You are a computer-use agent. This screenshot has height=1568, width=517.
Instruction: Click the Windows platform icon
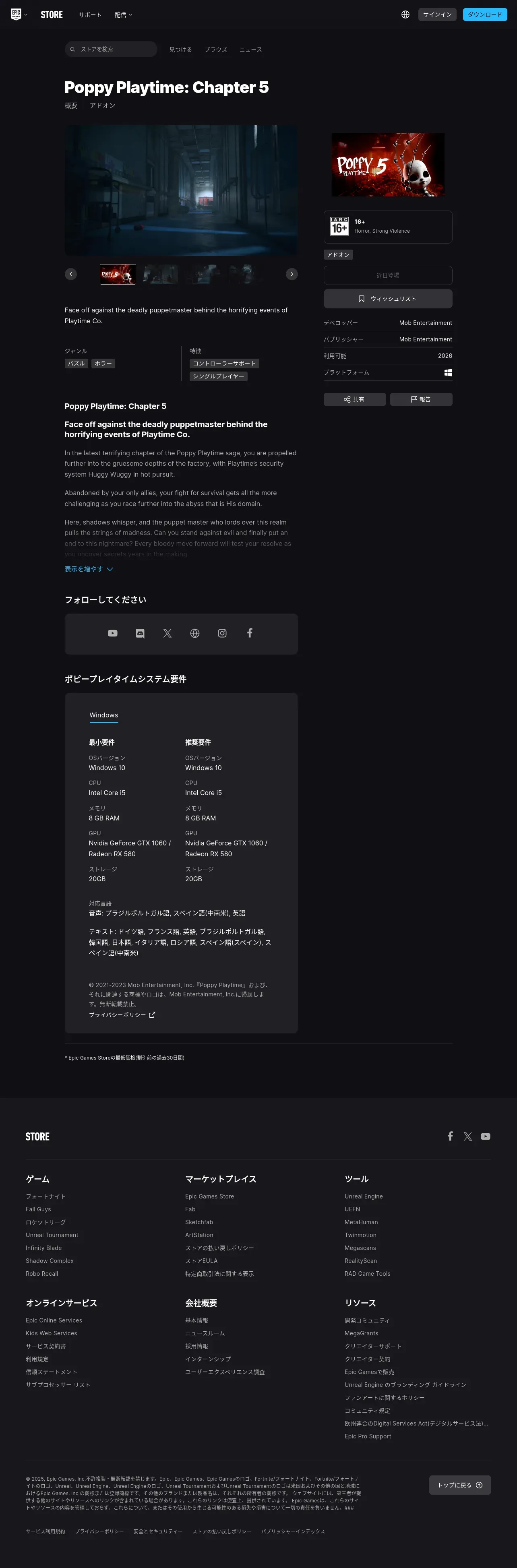[x=448, y=372]
